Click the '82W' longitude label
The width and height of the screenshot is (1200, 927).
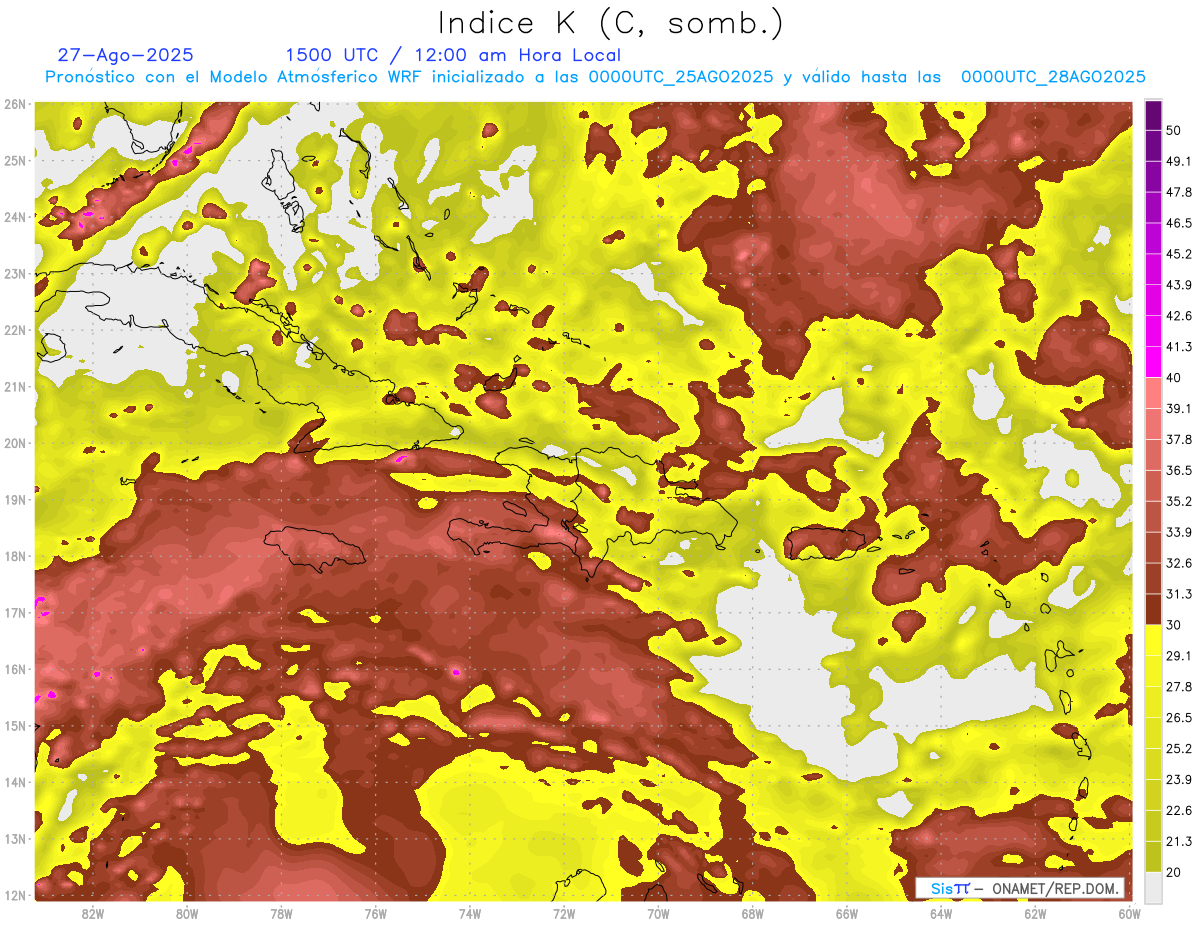[93, 913]
